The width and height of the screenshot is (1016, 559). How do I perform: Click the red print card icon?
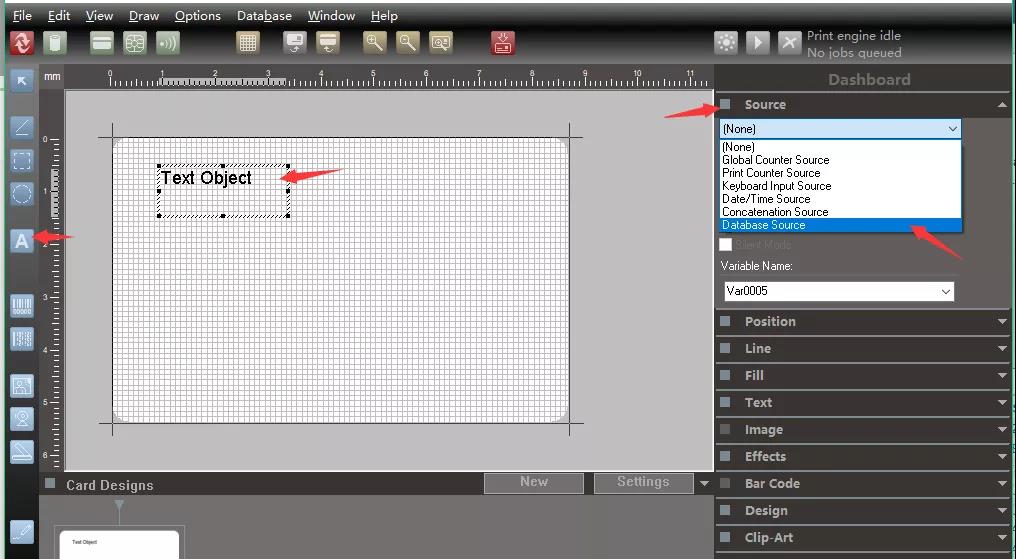pos(503,43)
